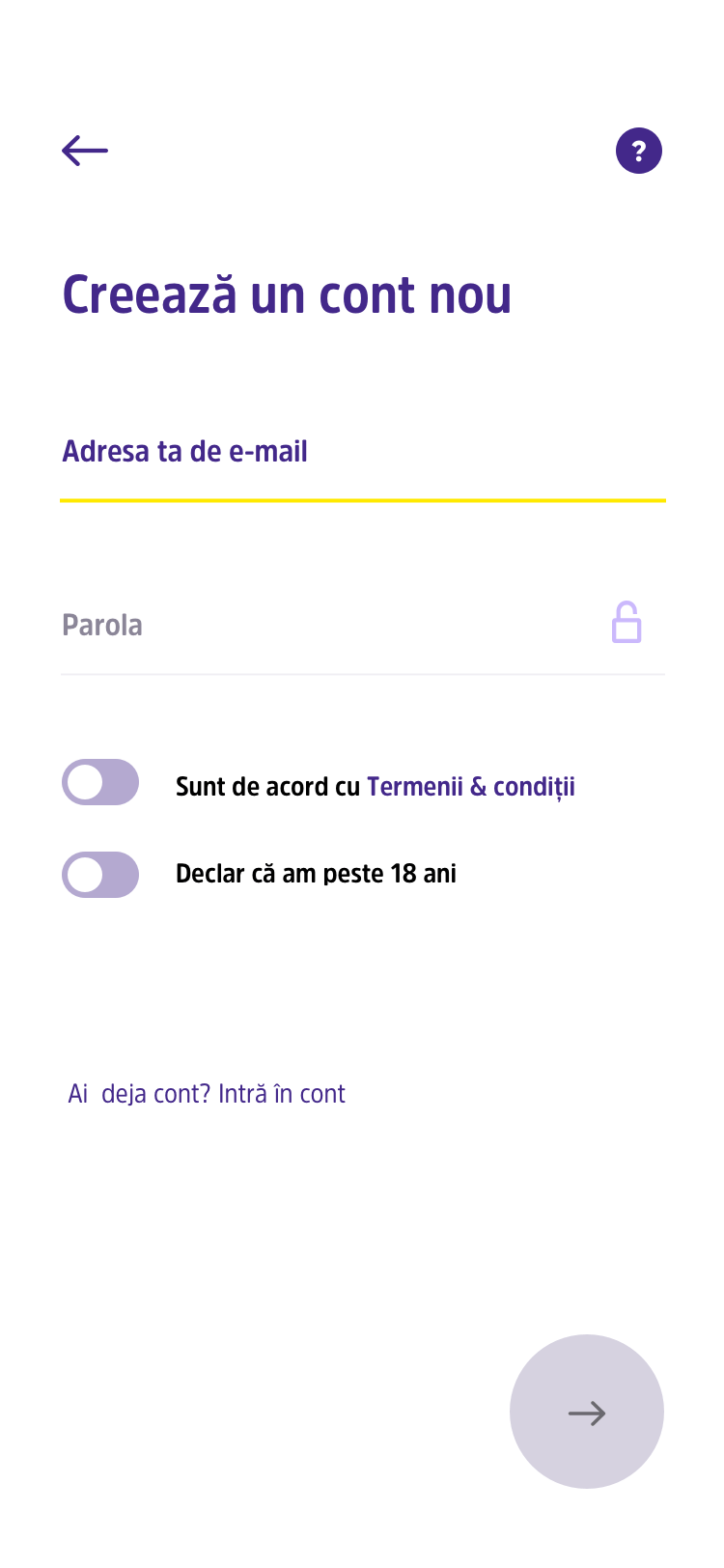
Task: Continue with the round next button
Action: (587, 1412)
